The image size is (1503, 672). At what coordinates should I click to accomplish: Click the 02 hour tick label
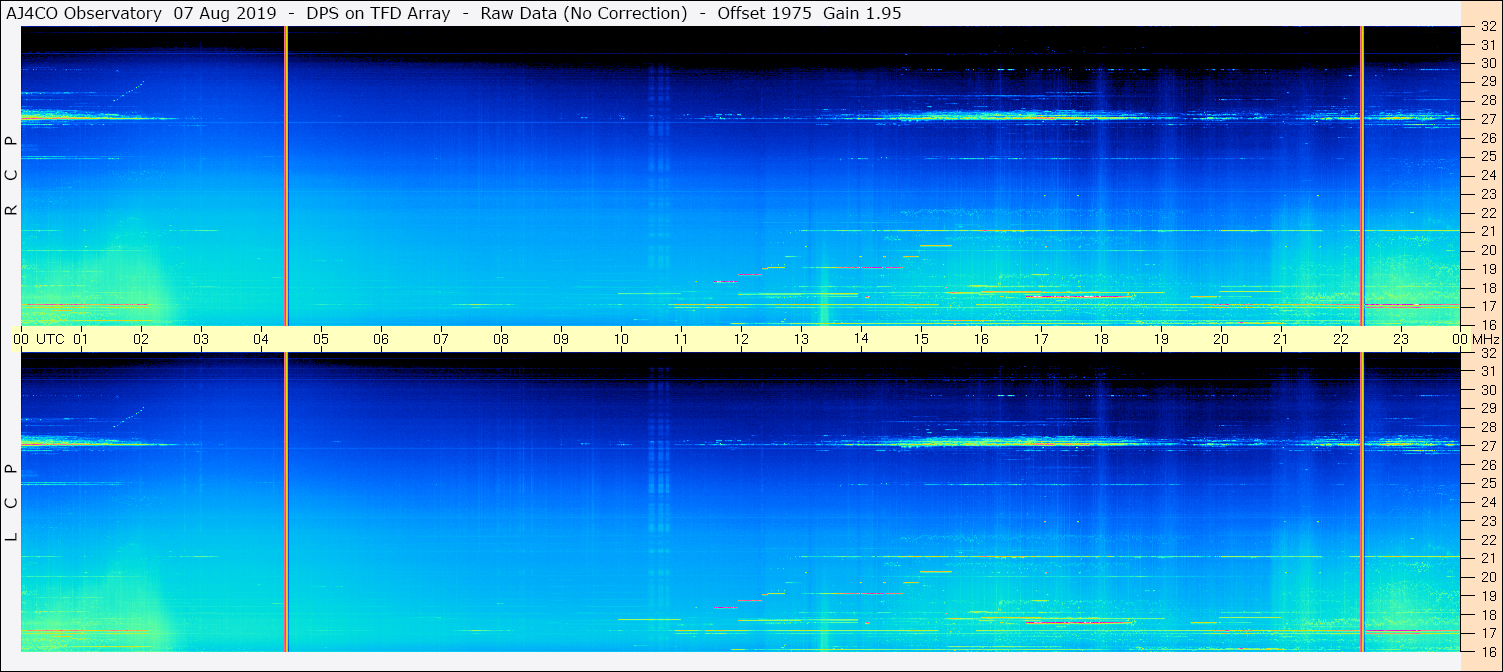[x=141, y=339]
